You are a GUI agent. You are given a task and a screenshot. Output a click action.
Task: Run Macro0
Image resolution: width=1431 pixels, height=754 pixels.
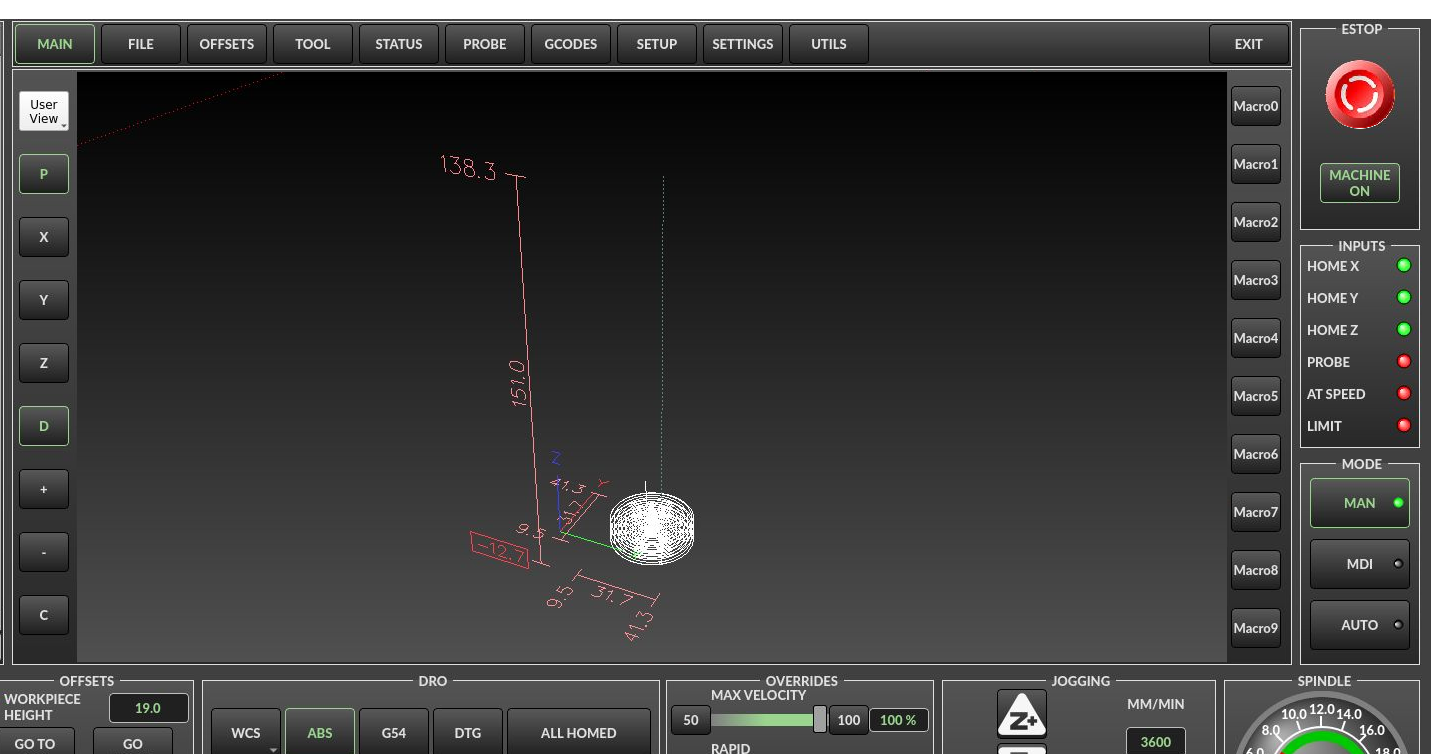tap(1256, 106)
